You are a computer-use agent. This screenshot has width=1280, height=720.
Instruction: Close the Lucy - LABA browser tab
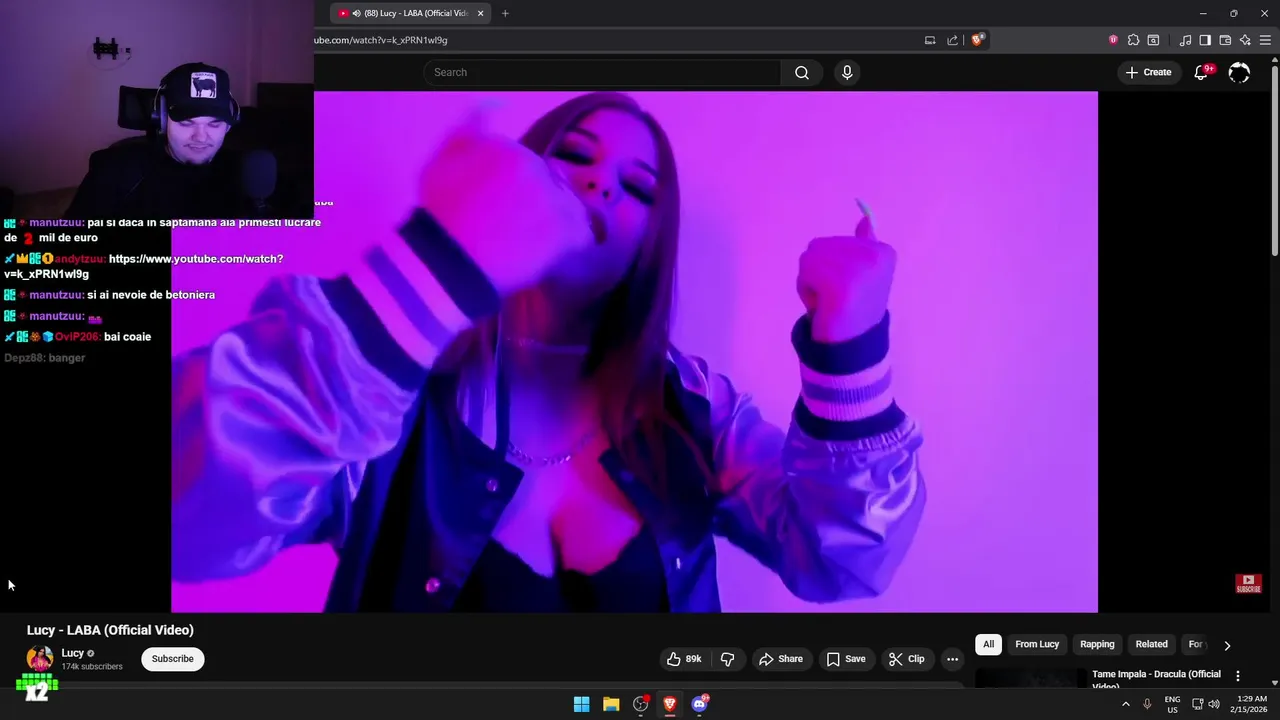[x=480, y=13]
